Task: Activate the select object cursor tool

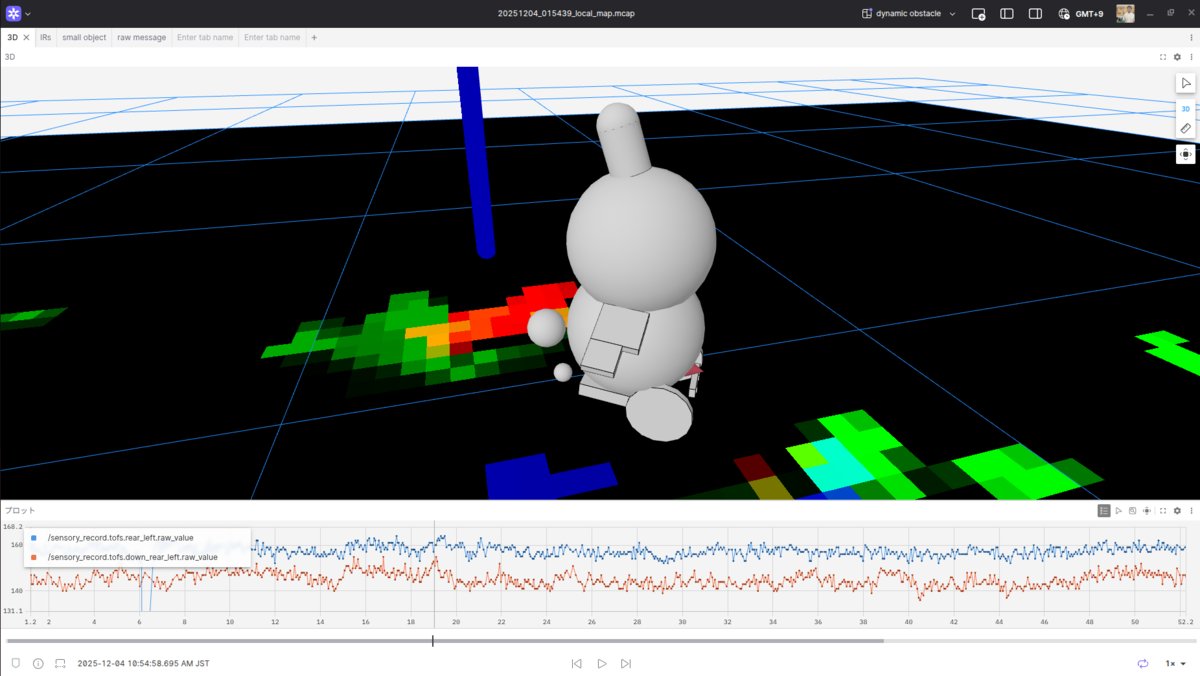Action: pos(1186,83)
